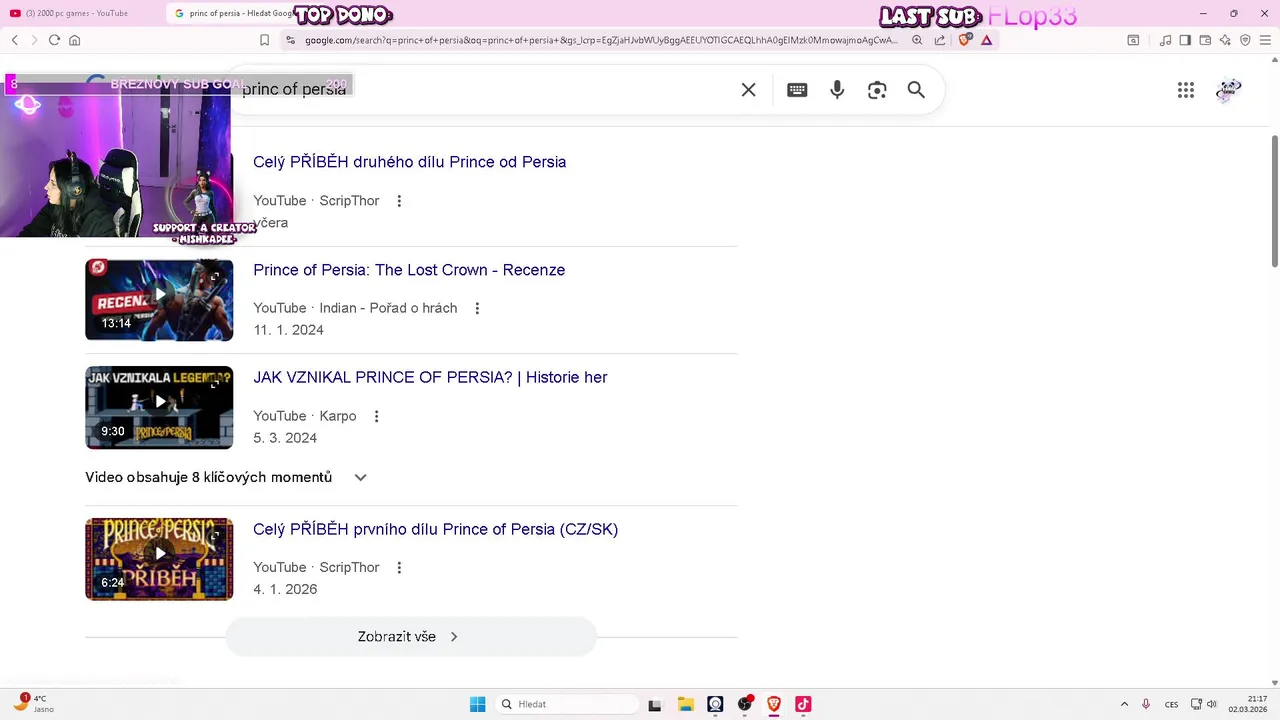Open options next to Karpo
1280x720 pixels.
tap(376, 416)
